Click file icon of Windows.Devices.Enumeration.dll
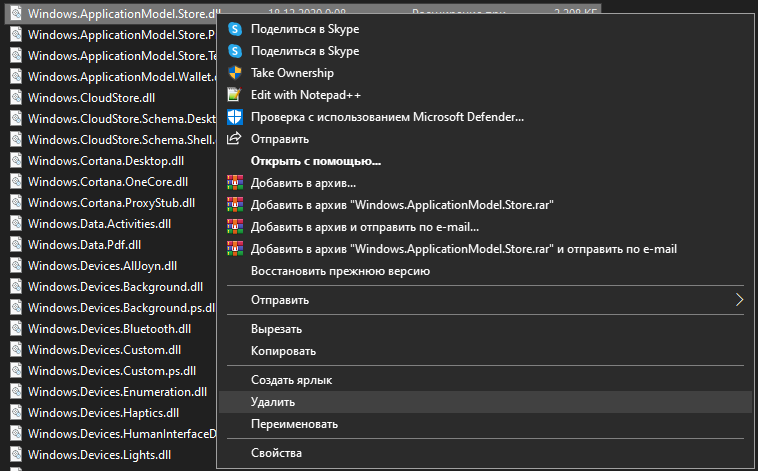Viewport: 758px width, 471px height. (x=16, y=392)
